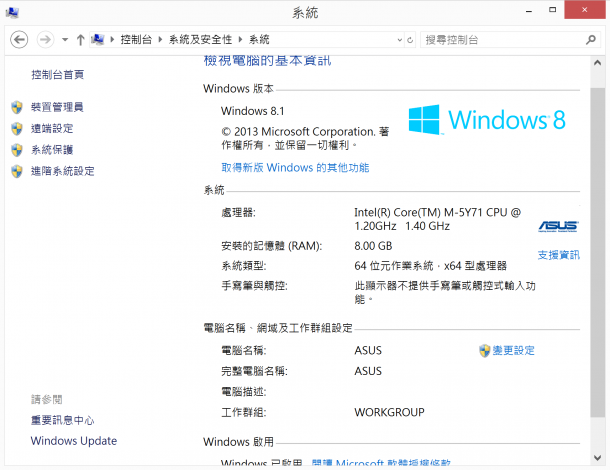Click the computer icon in the address bar
This screenshot has width=610, height=470.
pyautogui.click(x=98, y=39)
